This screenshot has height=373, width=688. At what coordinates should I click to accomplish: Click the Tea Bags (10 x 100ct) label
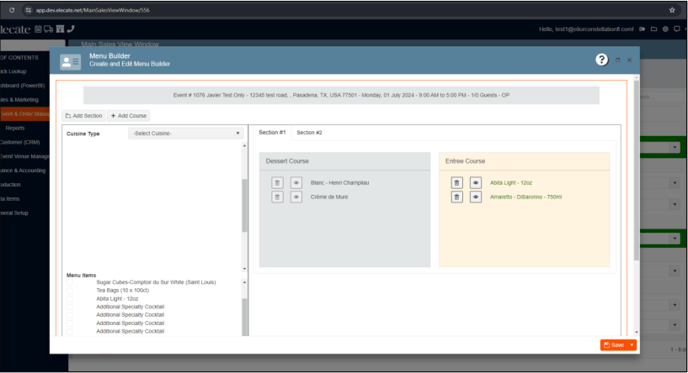point(122,291)
